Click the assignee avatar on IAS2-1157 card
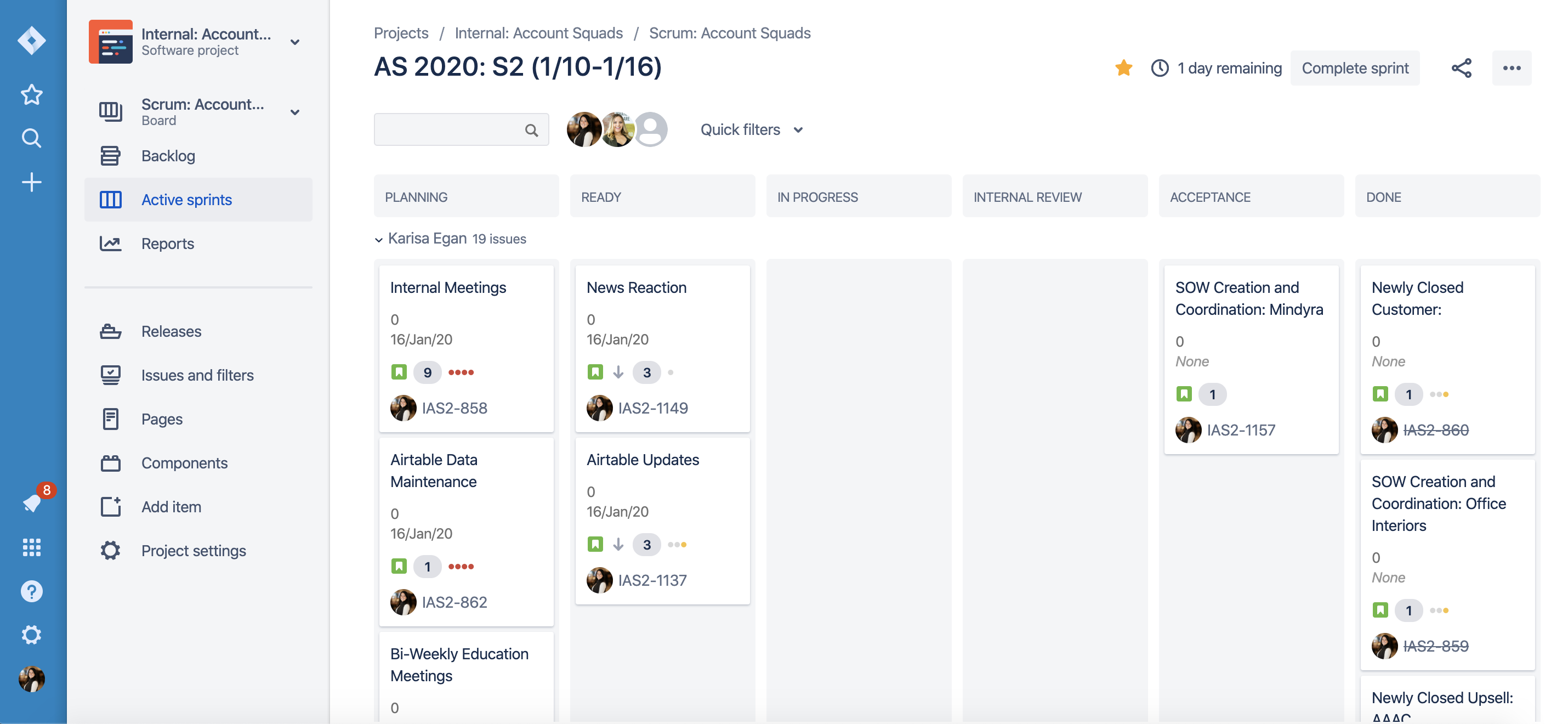 (1188, 430)
